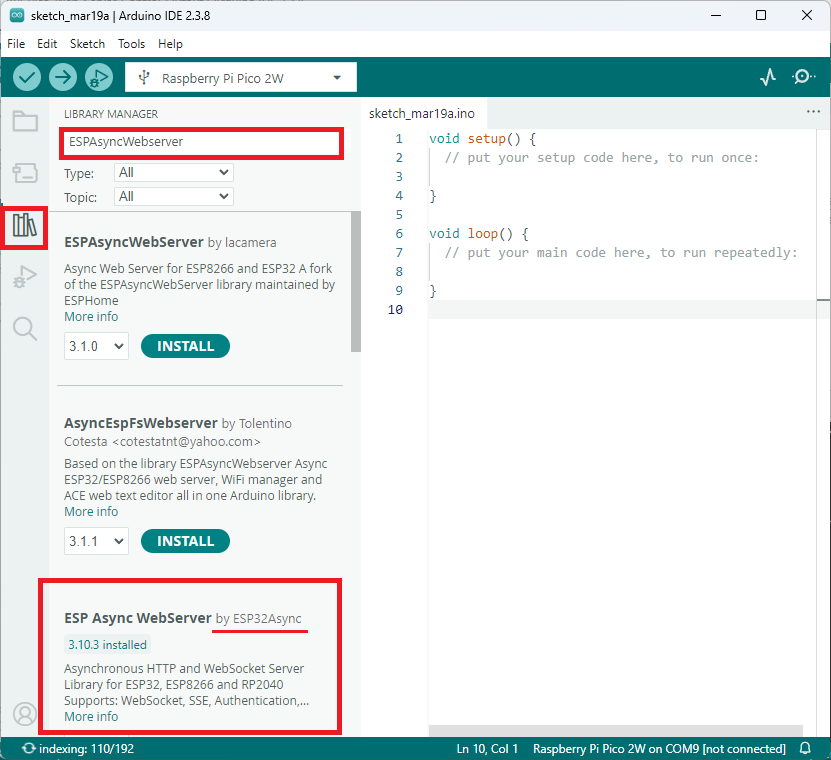Open the Topic filter dropdown
Image resolution: width=831 pixels, height=760 pixels.
click(173, 197)
